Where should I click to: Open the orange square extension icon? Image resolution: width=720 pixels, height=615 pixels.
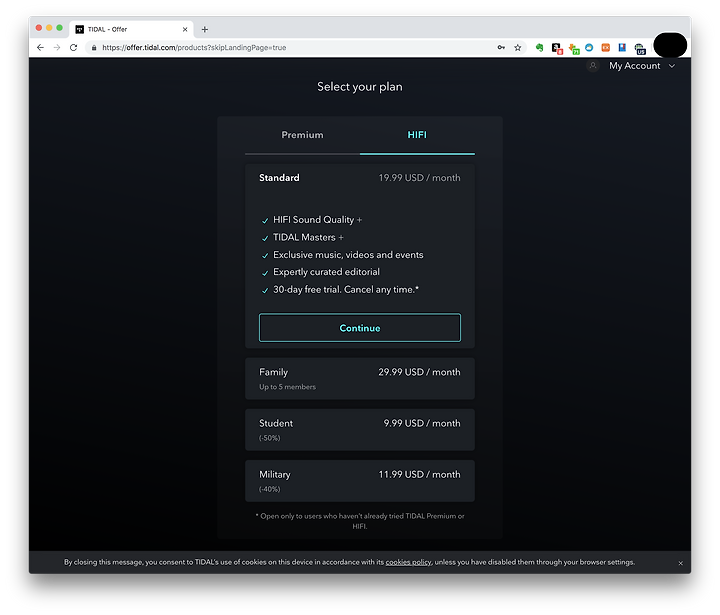pos(606,47)
